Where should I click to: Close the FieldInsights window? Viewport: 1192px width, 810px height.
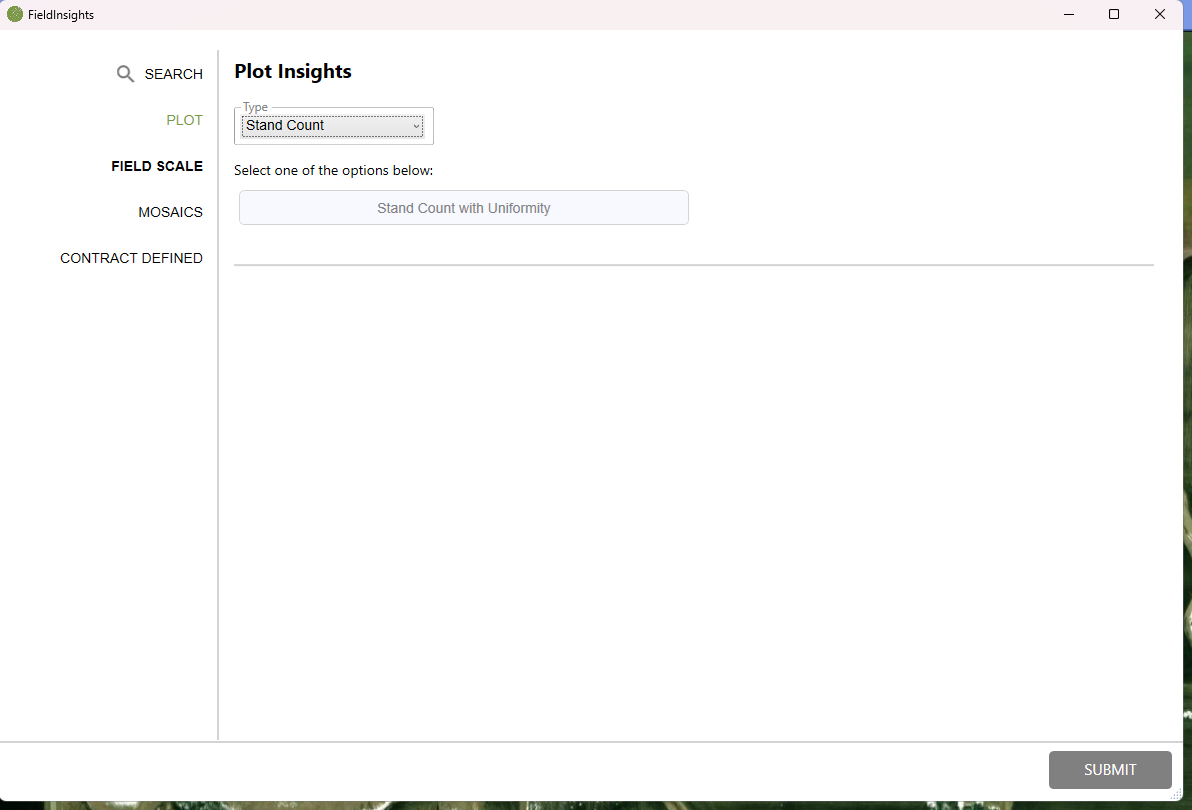coord(1160,14)
